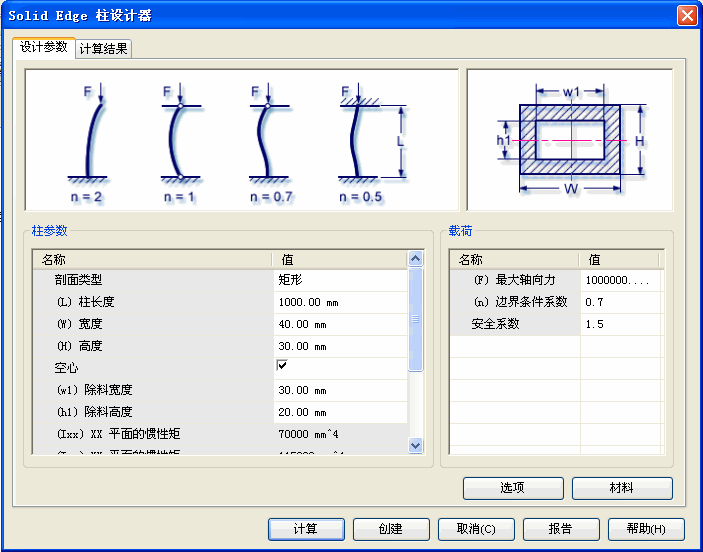
Task: Open the 剖面类型 section type dropdown
Action: (x=340, y=280)
